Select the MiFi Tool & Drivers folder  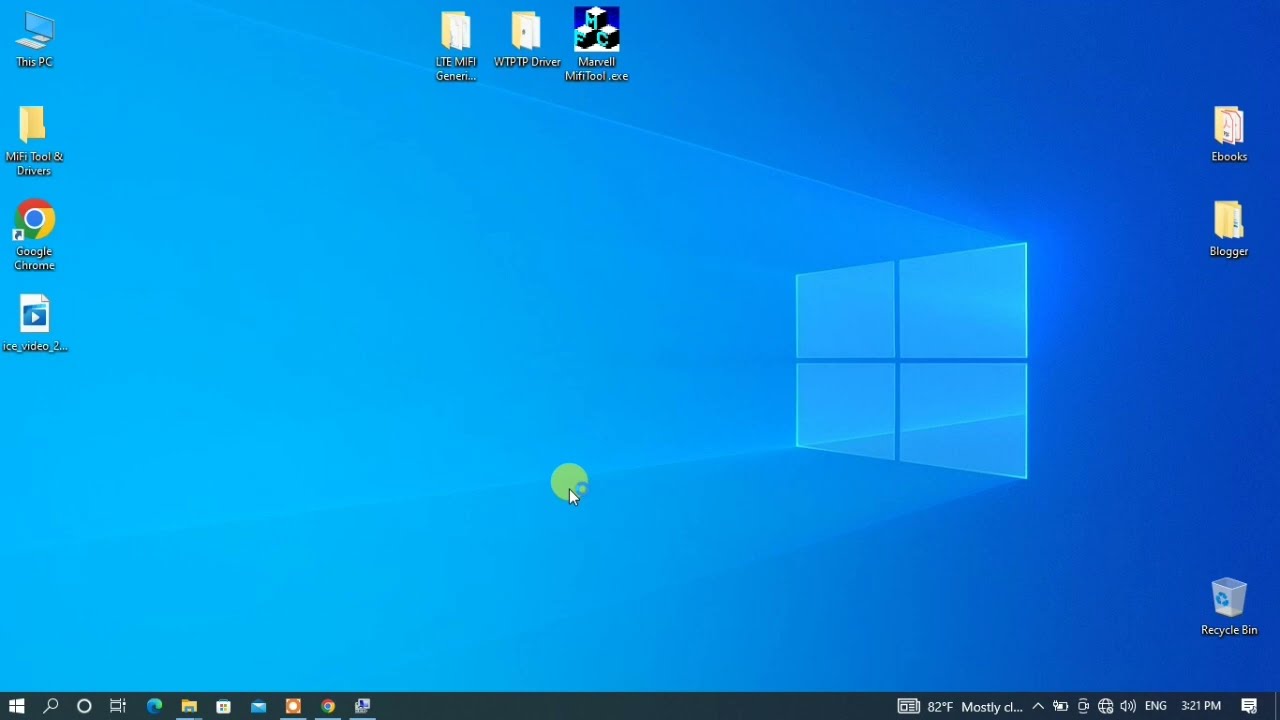click(34, 141)
